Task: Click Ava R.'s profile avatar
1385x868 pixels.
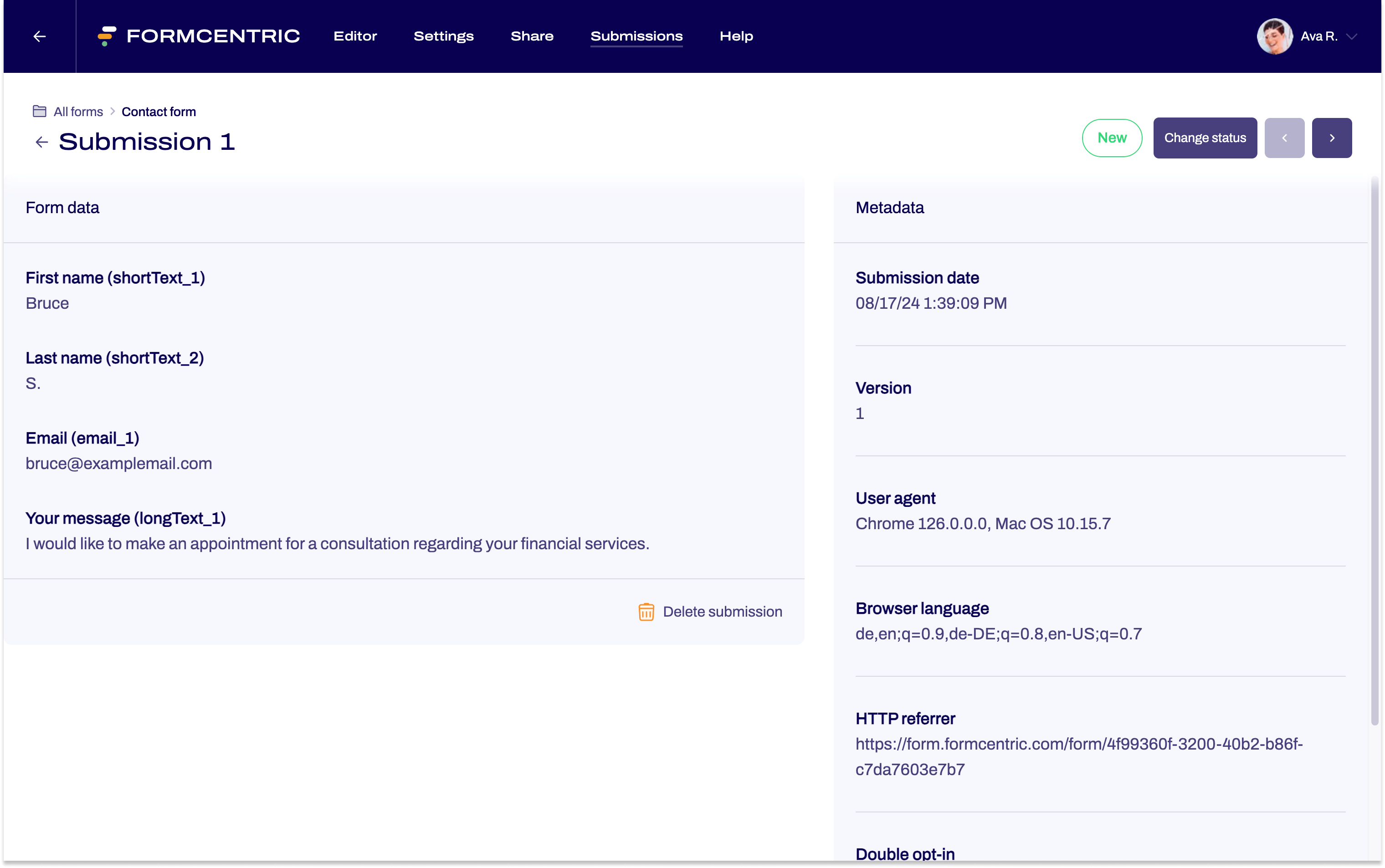Action: tap(1276, 36)
